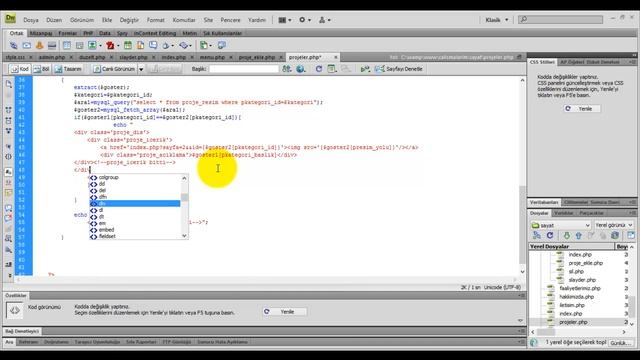The width and height of the screenshot is (640, 360).
Task: Refresh the Dosyalar file list
Action: click(550, 236)
